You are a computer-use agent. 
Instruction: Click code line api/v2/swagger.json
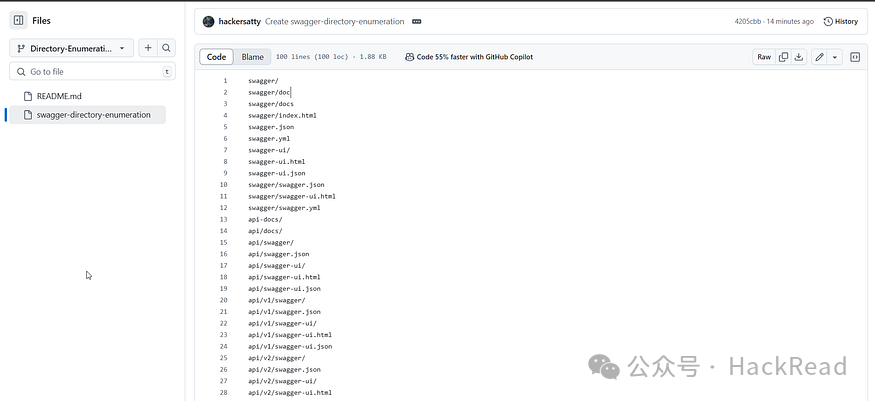click(x=284, y=369)
